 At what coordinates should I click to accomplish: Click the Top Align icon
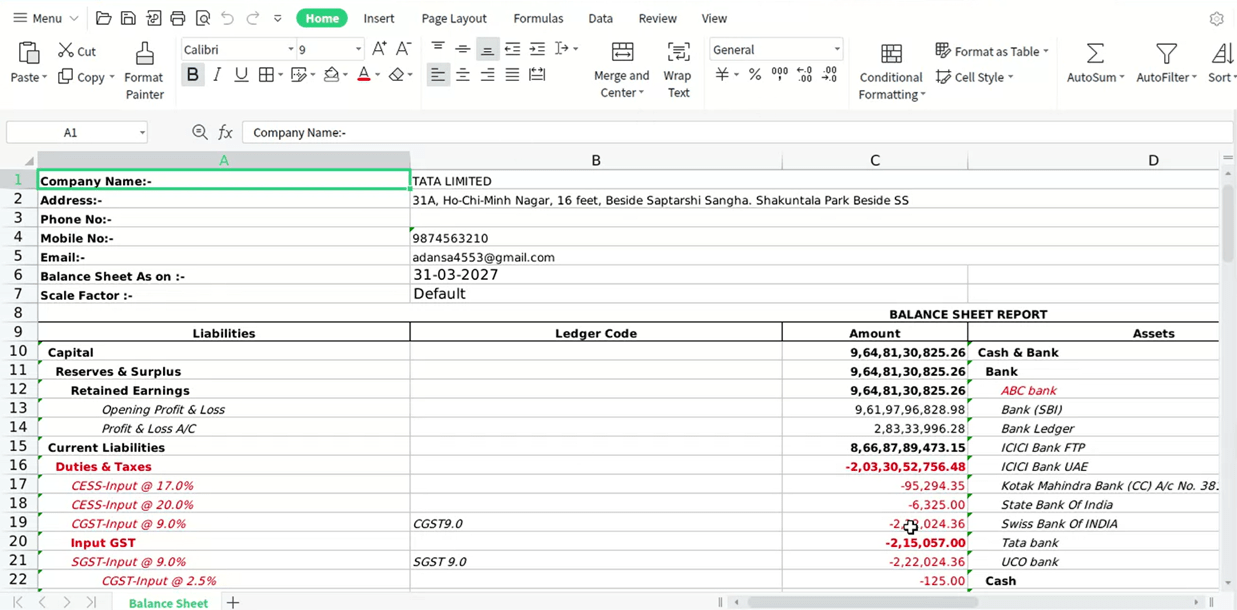[x=438, y=48]
